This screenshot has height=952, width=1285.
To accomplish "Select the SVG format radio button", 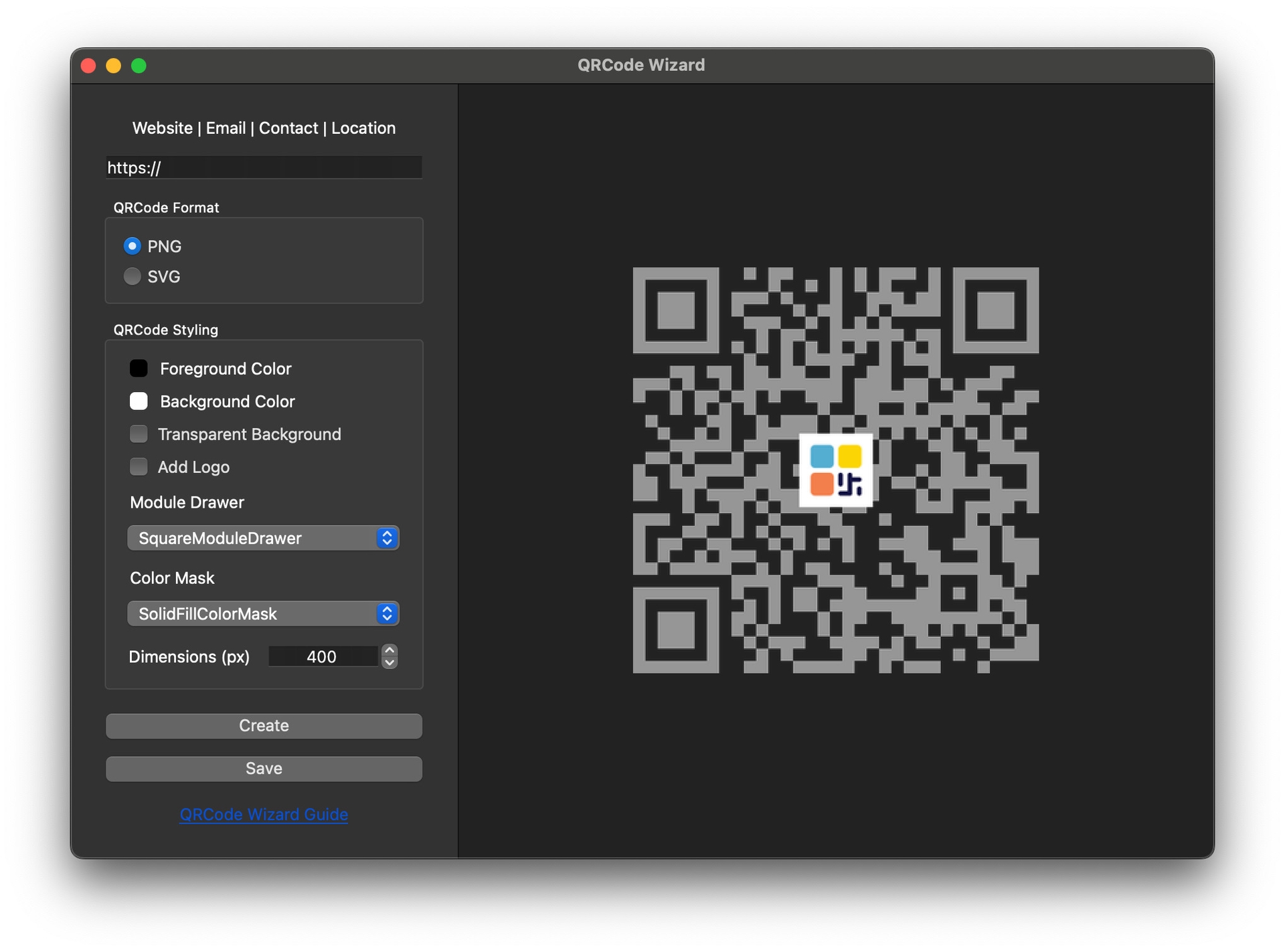I will click(133, 276).
